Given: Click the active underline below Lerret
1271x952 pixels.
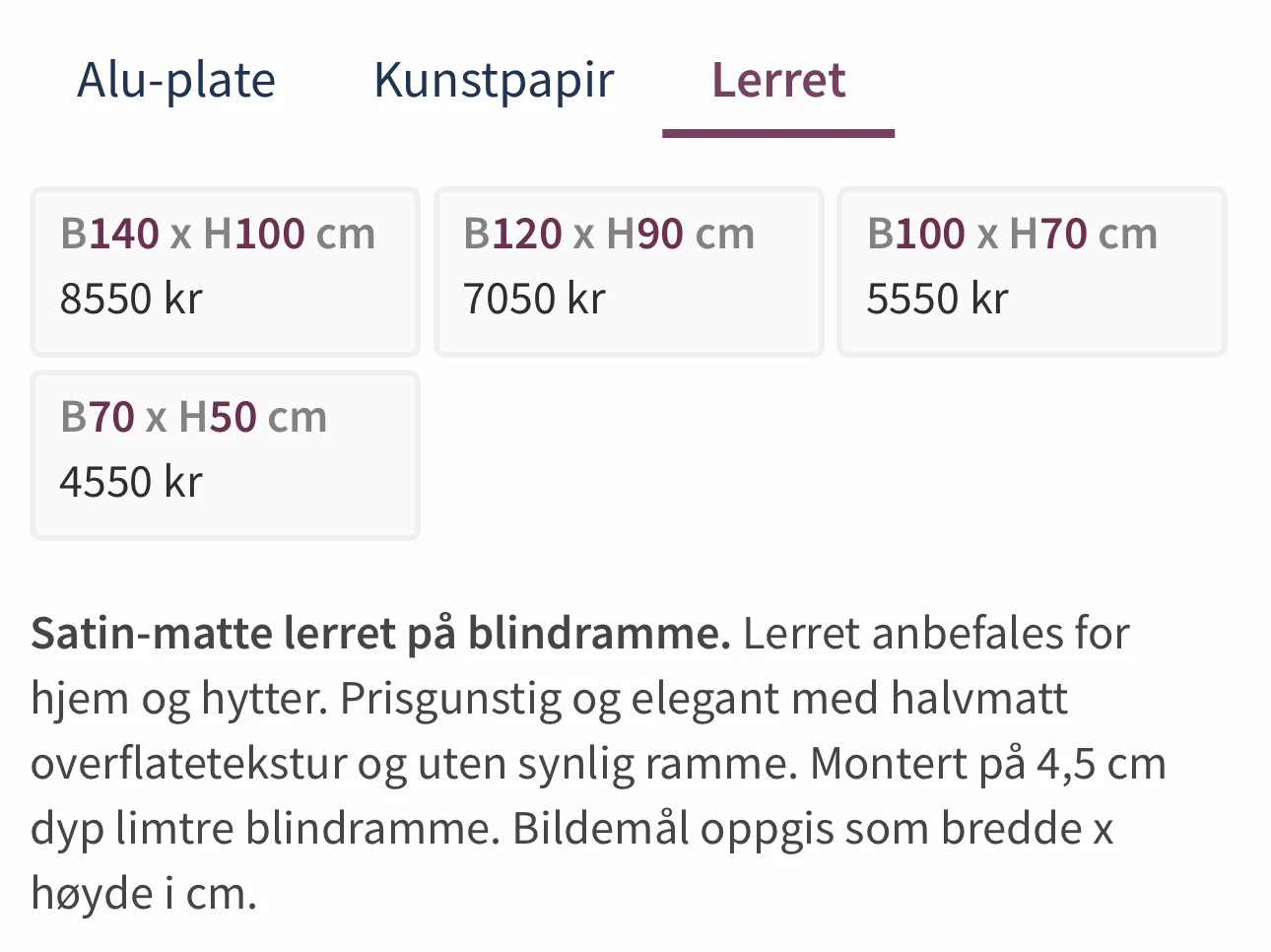Looking at the screenshot, I should (x=778, y=133).
